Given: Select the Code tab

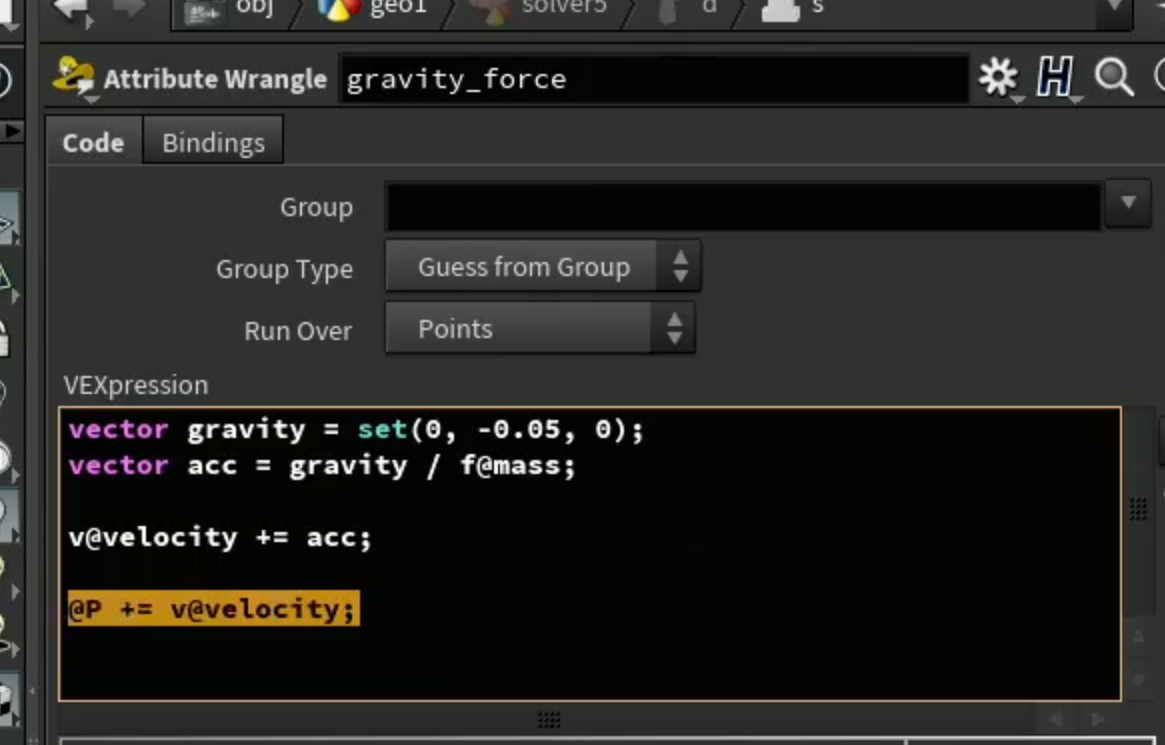Looking at the screenshot, I should [94, 141].
